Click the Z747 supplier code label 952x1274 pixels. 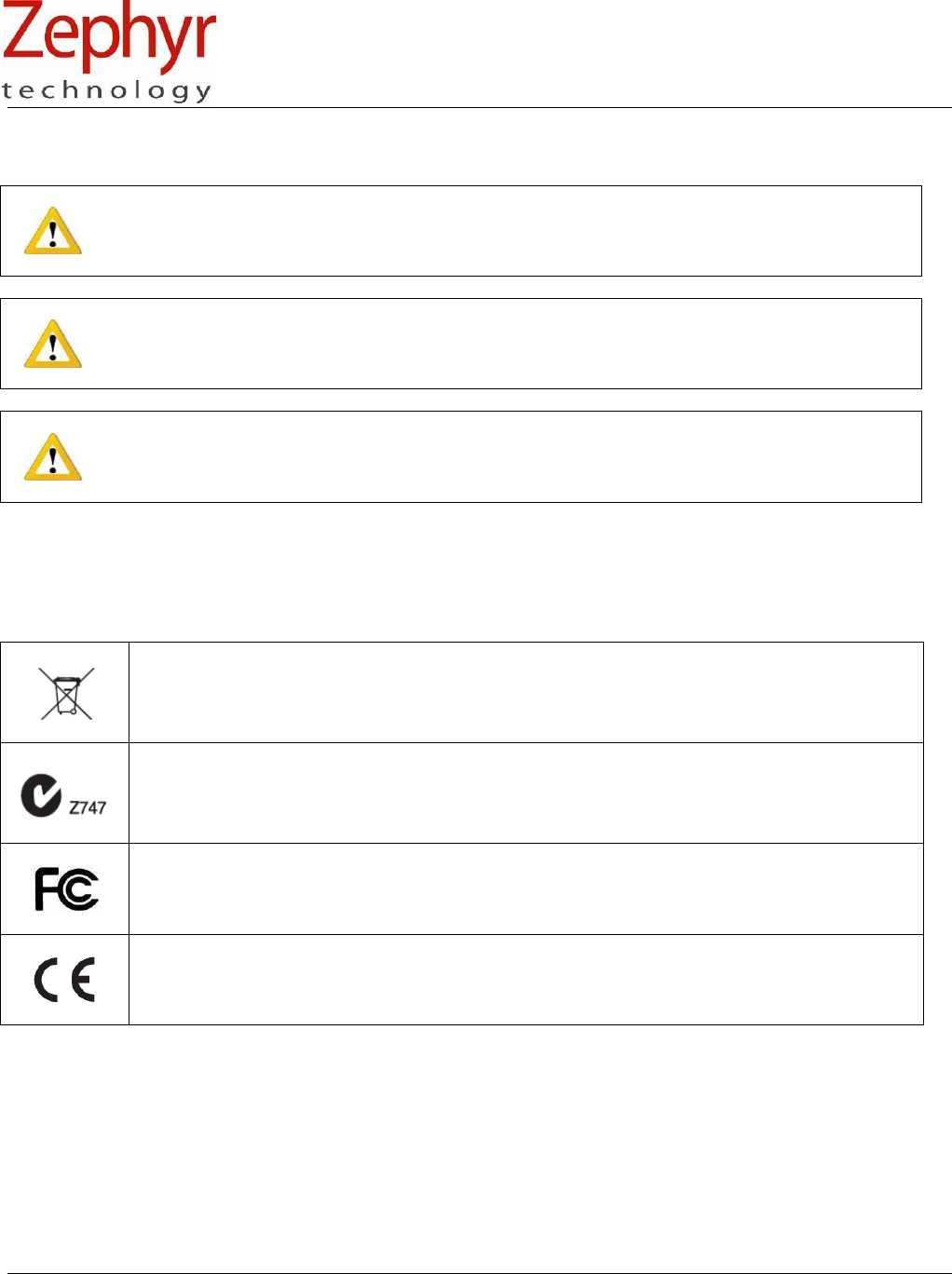88,806
